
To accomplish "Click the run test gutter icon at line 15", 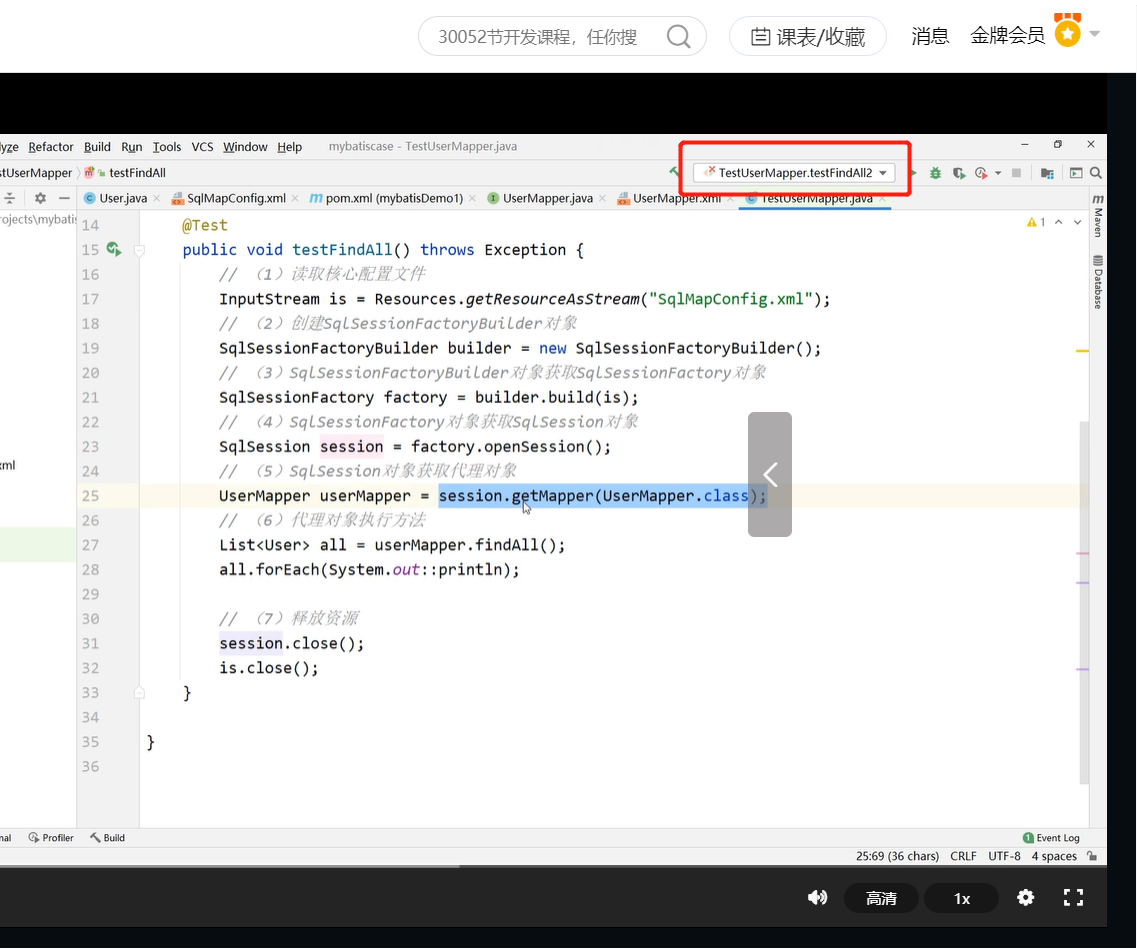I will [x=114, y=249].
